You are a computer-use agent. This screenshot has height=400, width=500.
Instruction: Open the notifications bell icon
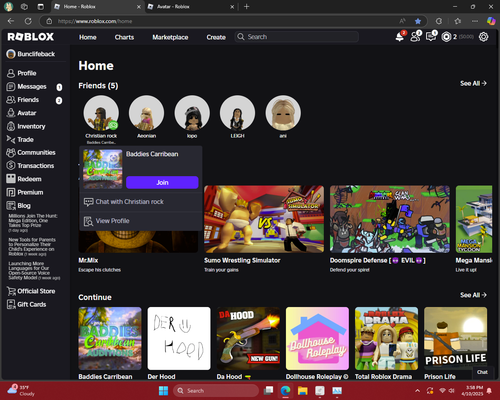coord(400,37)
